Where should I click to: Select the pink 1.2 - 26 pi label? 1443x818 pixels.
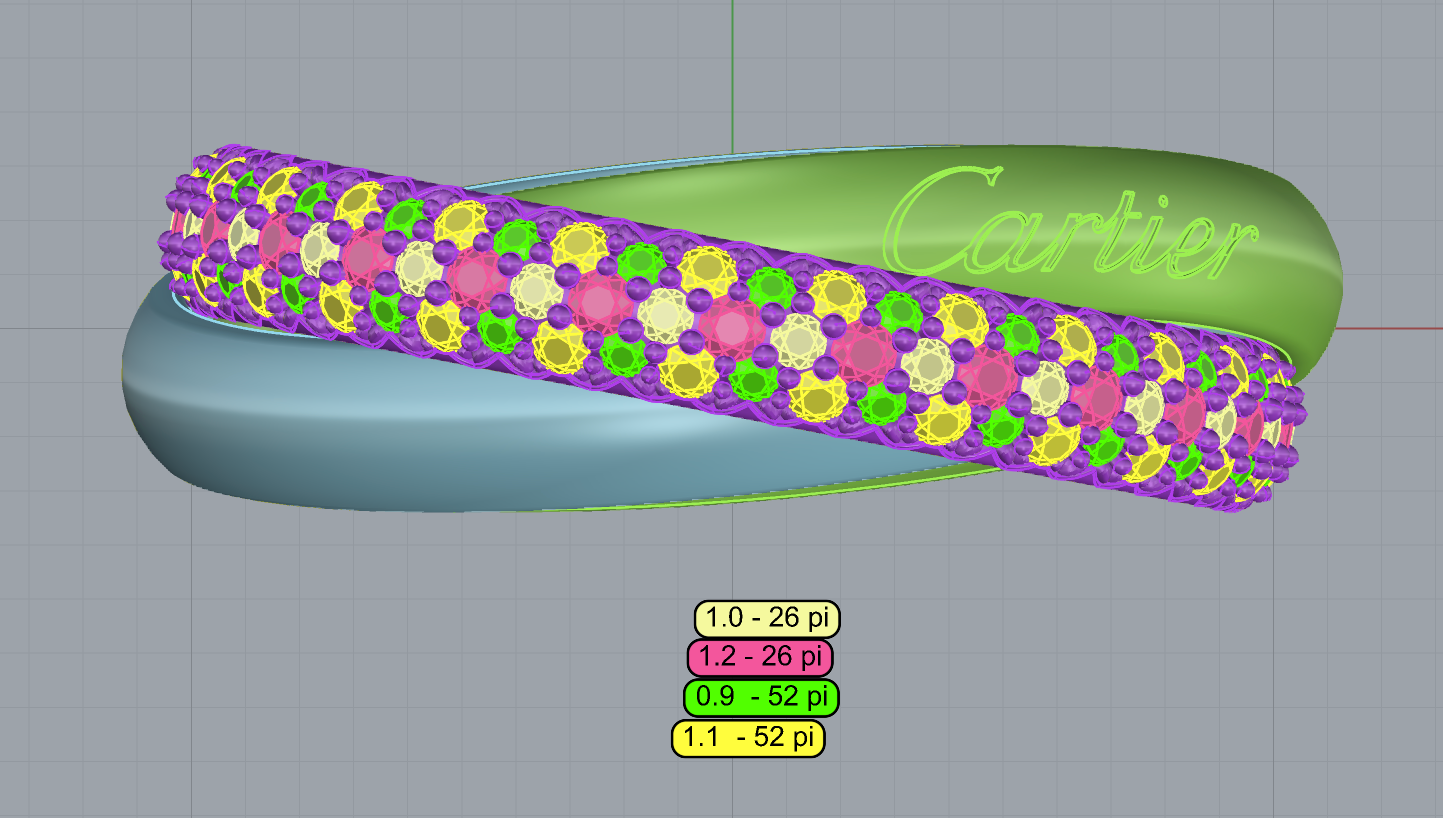point(760,658)
